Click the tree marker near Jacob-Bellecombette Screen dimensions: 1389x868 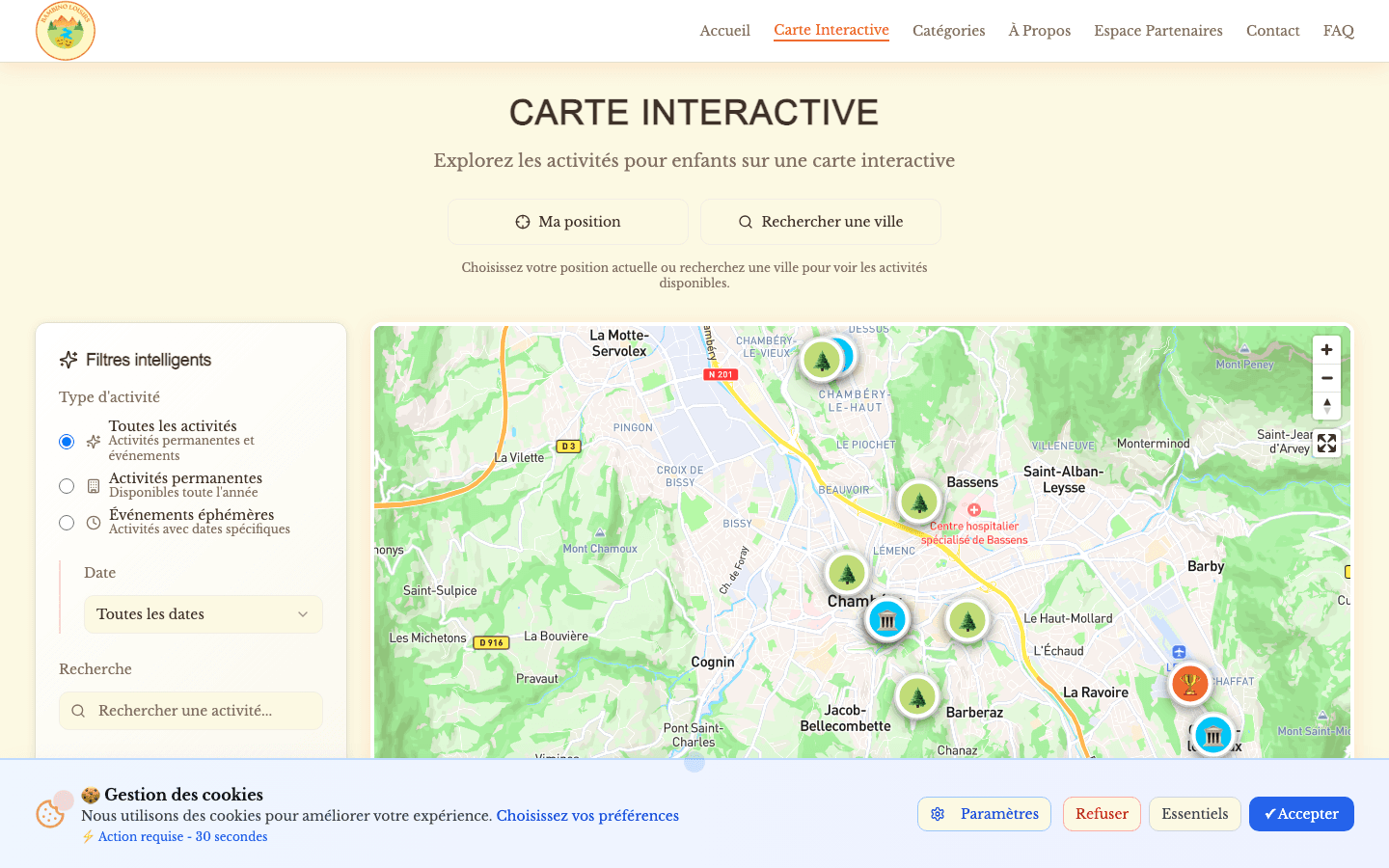coord(917,695)
